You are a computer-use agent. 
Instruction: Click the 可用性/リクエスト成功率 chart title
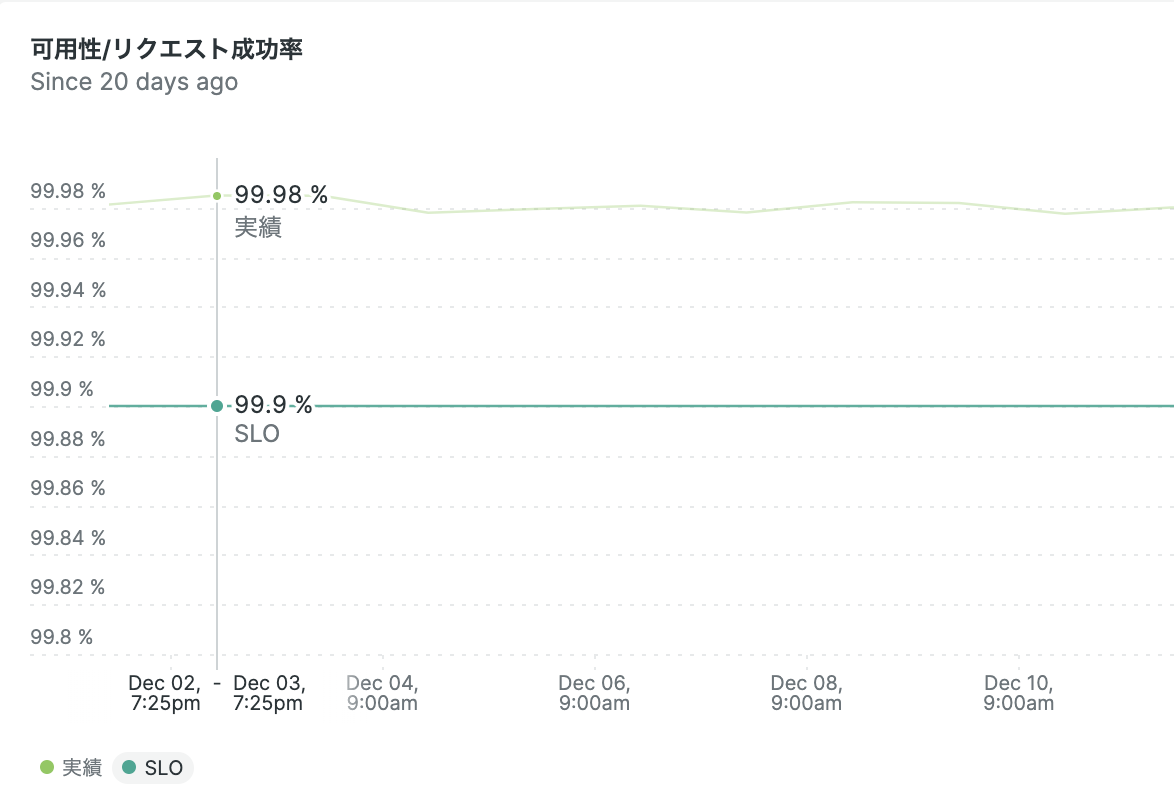166,50
